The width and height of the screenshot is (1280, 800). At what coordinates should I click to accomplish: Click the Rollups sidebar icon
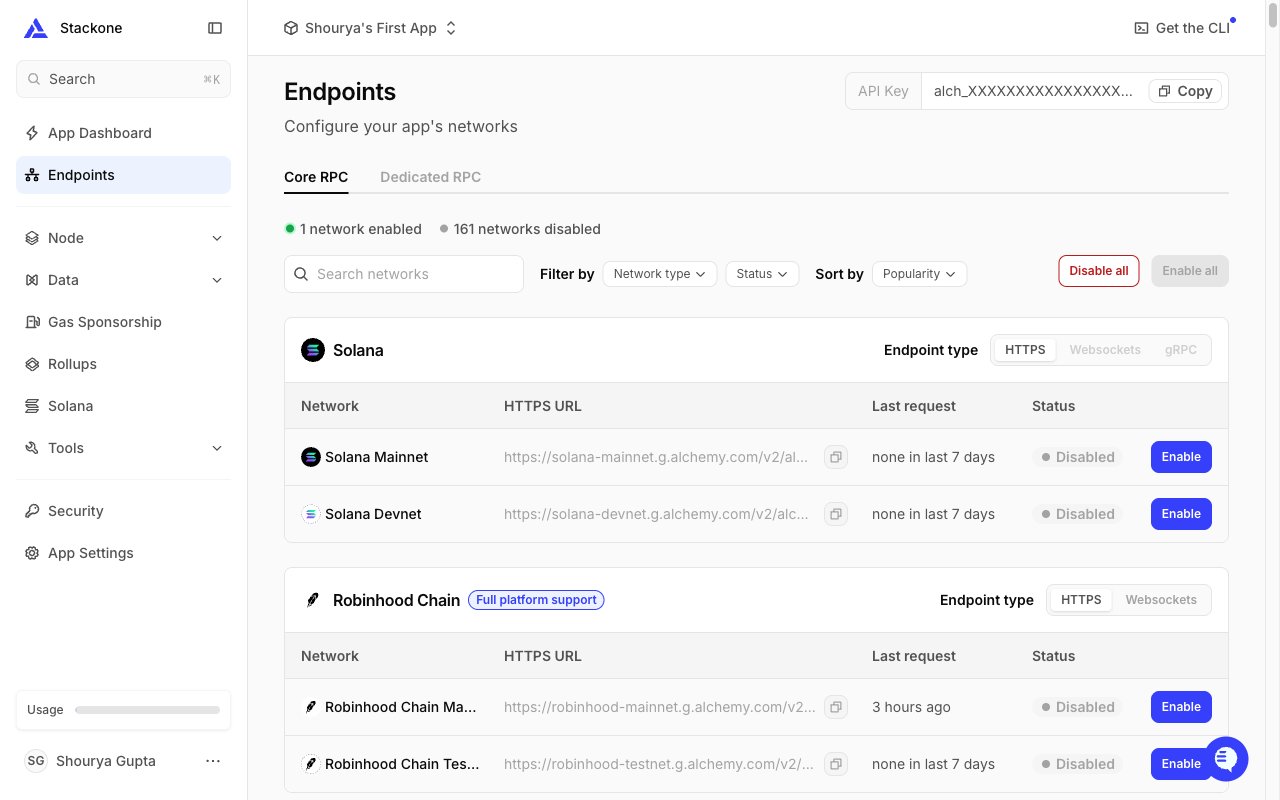(32, 364)
